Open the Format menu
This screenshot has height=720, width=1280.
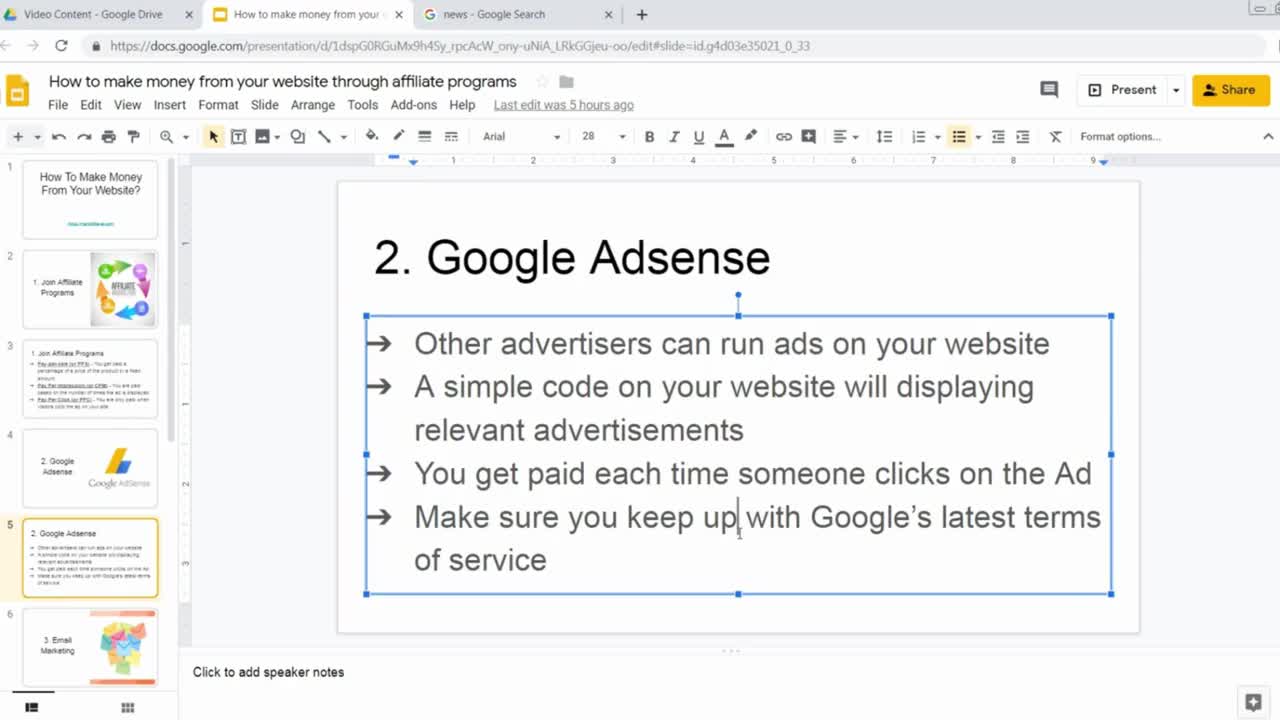[x=218, y=105]
